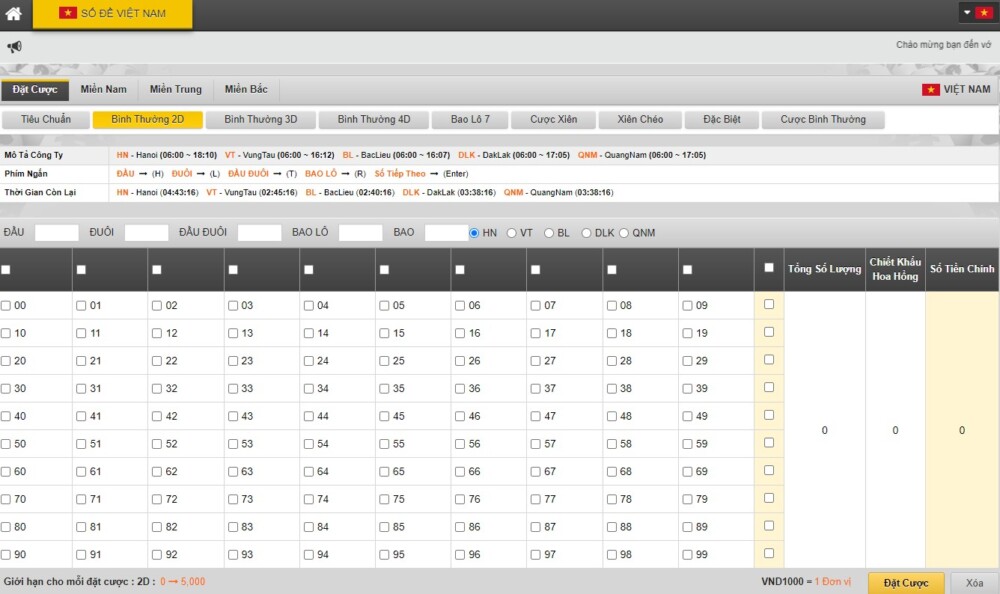Image resolution: width=1000 pixels, height=594 pixels.
Task: Select the Bình Thường 3D bet type
Action: pyautogui.click(x=260, y=120)
